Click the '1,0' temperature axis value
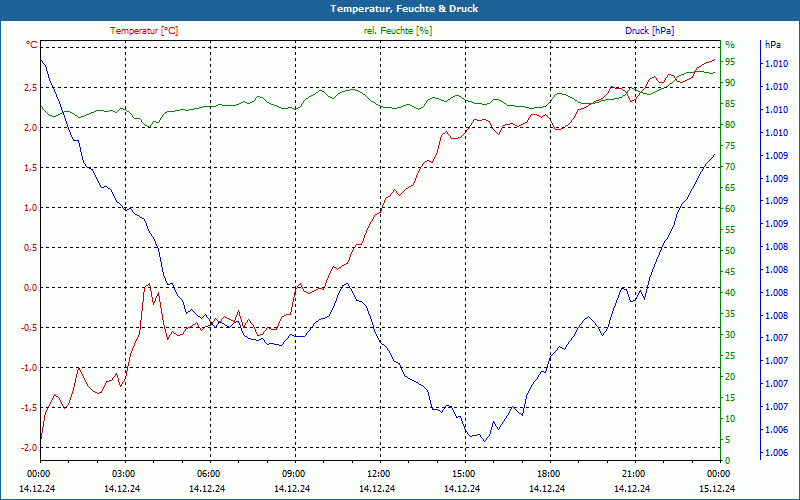This screenshot has height=500, width=800. tap(31, 207)
